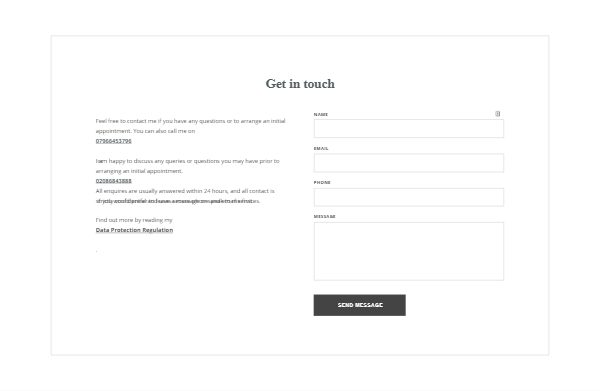Screen dimensions: 600x391
Task: Click the "Feel free to contact me" paragraph
Action: click(x=191, y=126)
